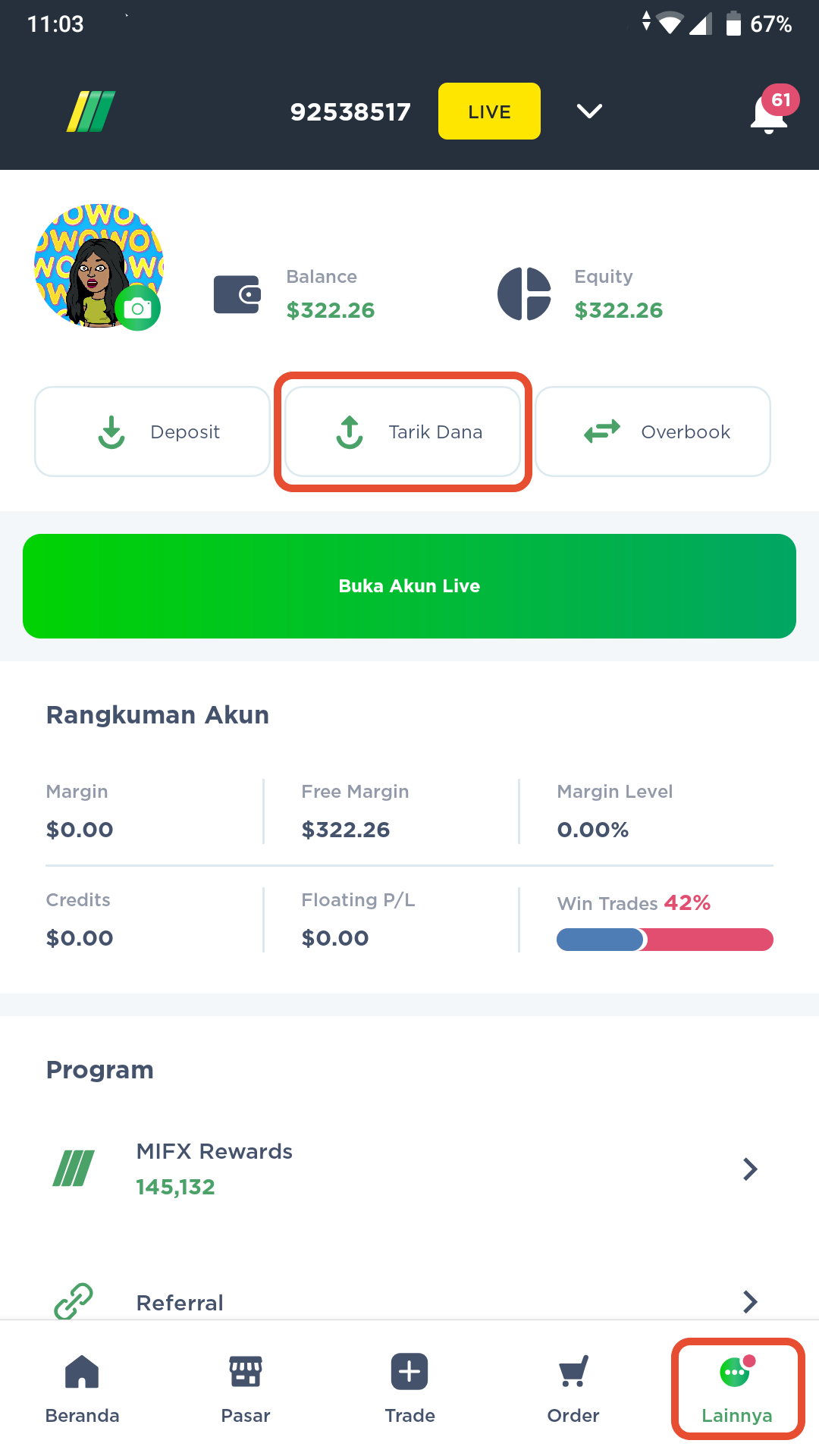Open Referral row chevron arrow
The width and height of the screenshot is (819, 1456).
750,1301
